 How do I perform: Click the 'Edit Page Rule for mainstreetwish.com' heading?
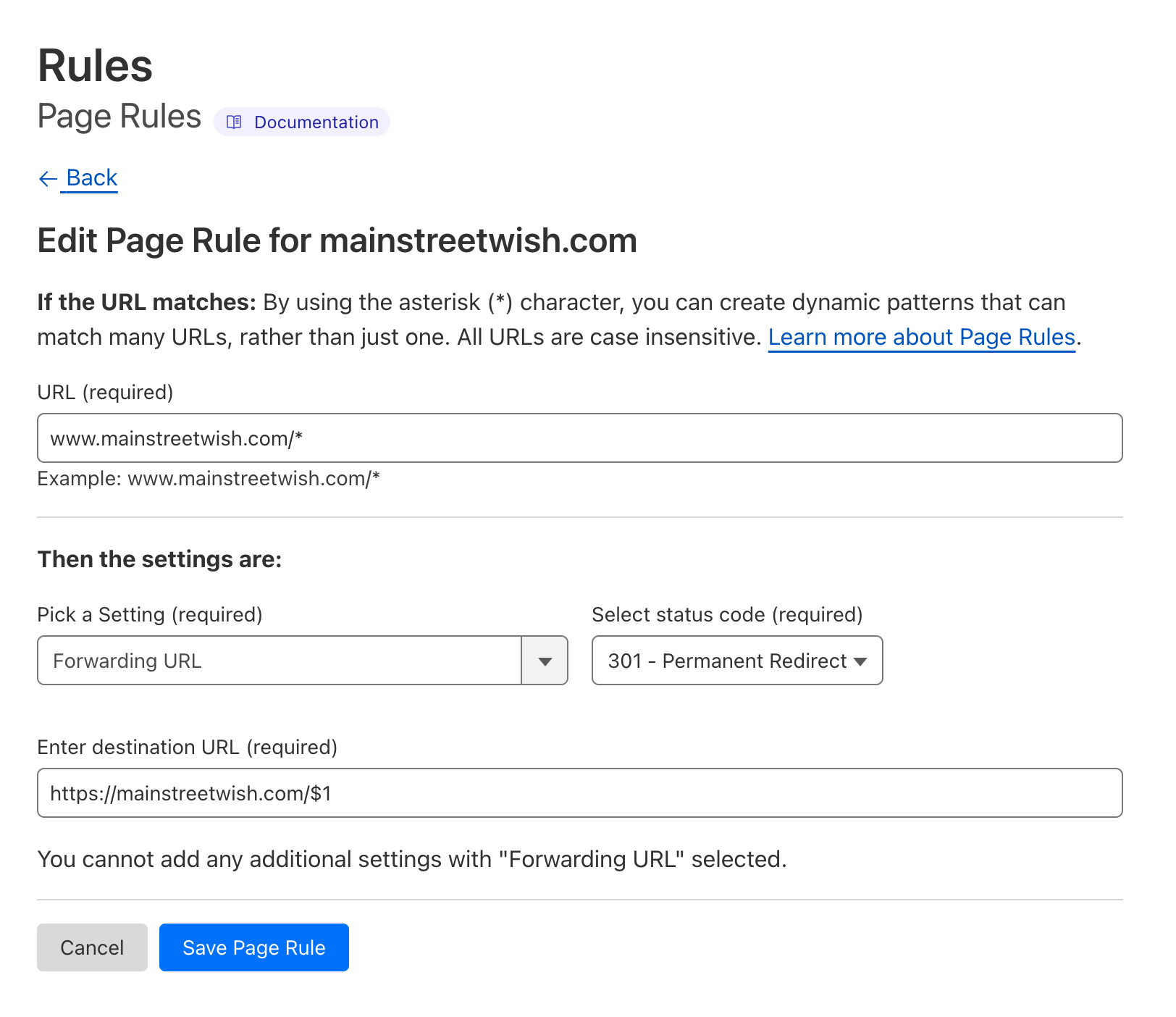tap(337, 241)
